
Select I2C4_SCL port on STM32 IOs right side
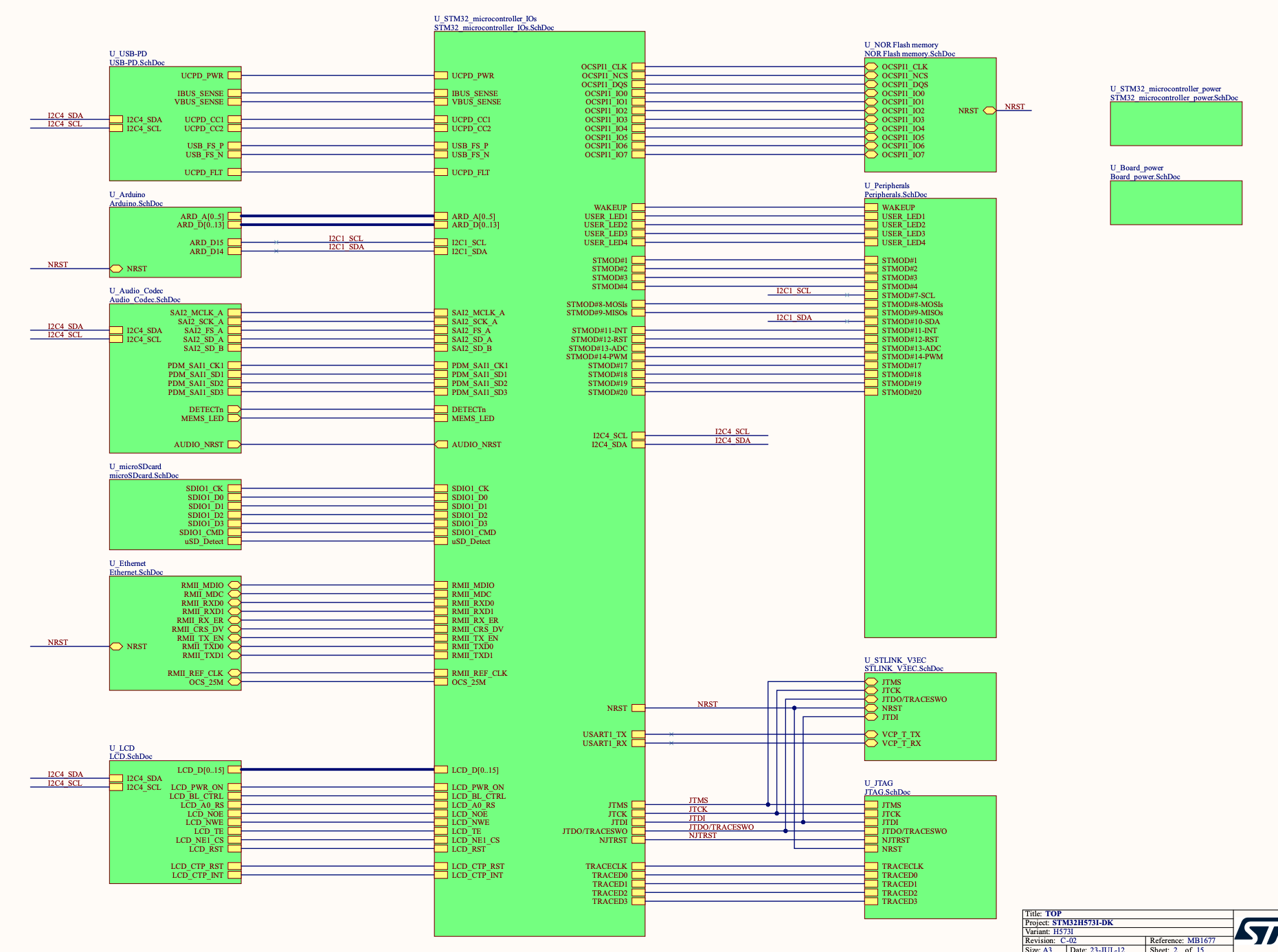point(638,435)
